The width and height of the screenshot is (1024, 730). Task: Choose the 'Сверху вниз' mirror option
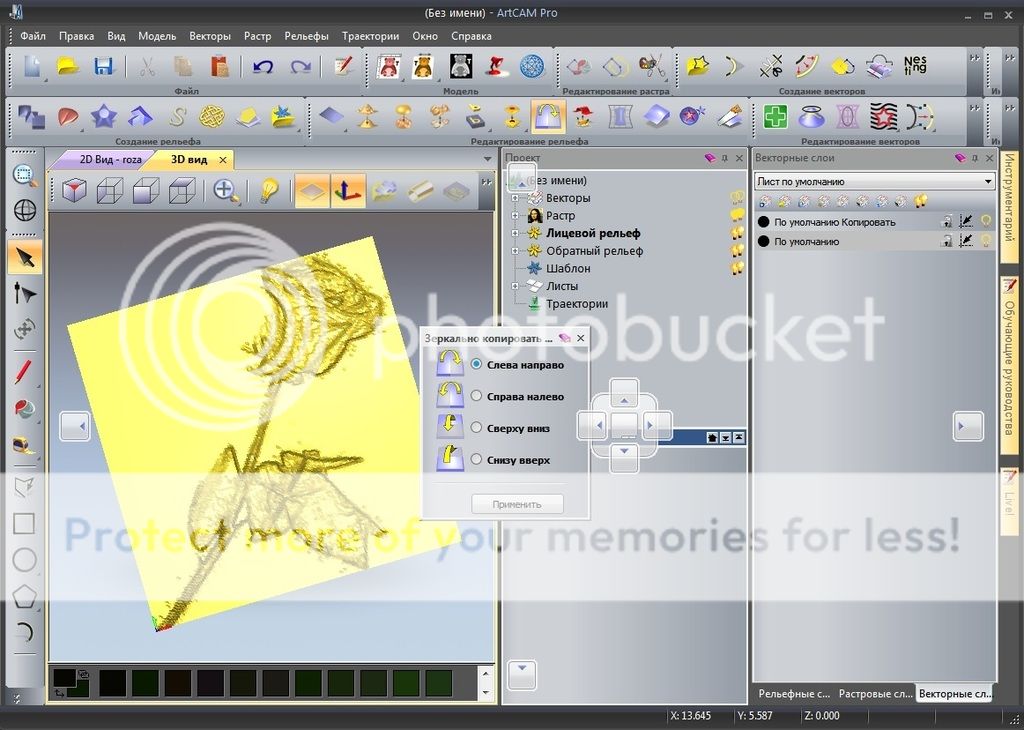coord(477,428)
